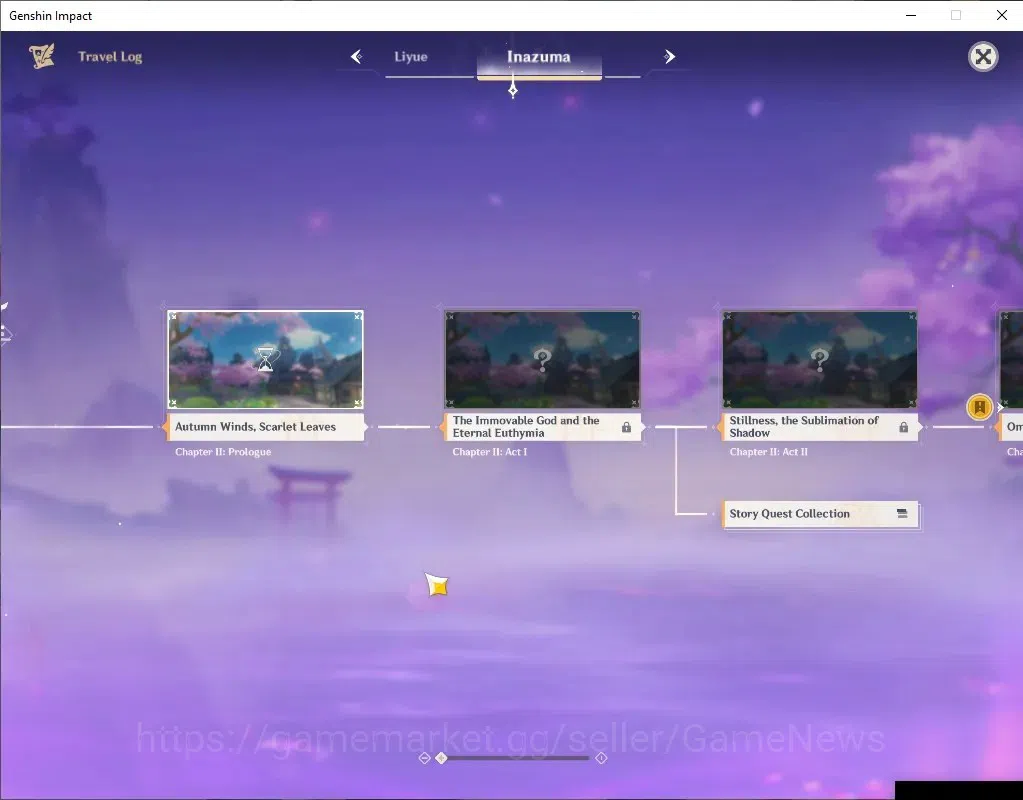Click Autumn Winds, Scarlet Leaves title label
The image size is (1023, 800).
tap(266, 427)
